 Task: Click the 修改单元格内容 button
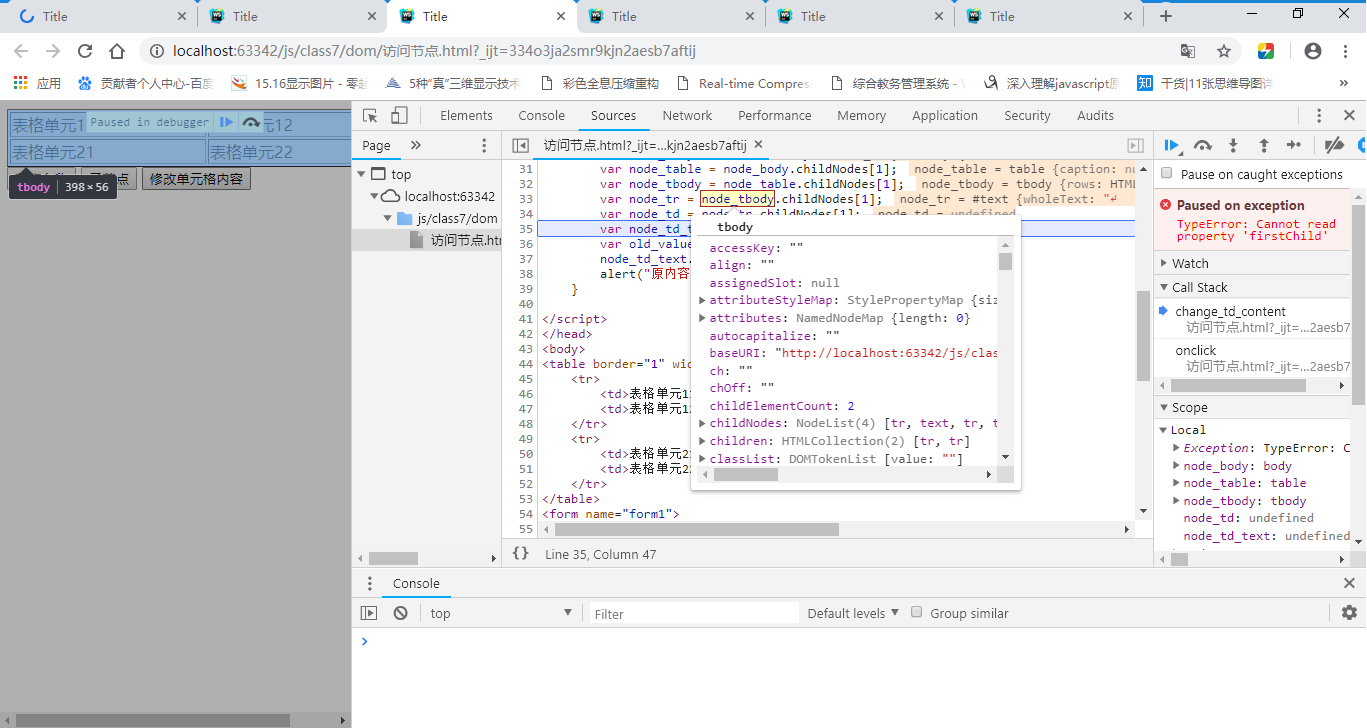coord(196,179)
